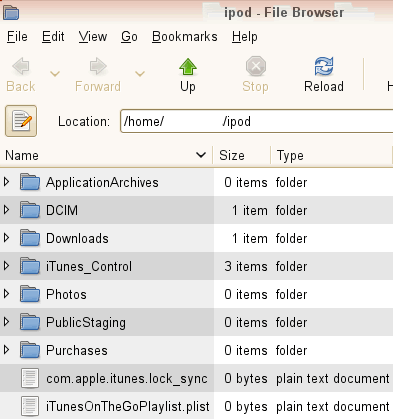Image resolution: width=393 pixels, height=419 pixels.
Task: Select the DCIM folder icon
Action: 30,210
